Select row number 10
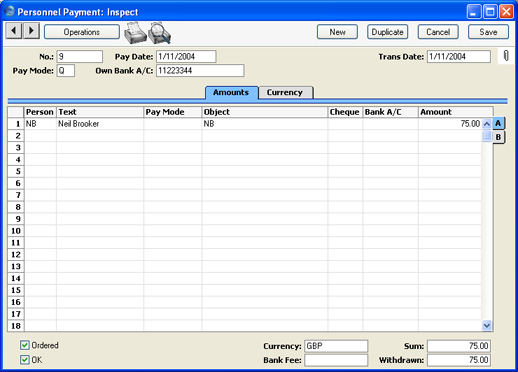This screenshot has height=372, width=518. coord(16,231)
